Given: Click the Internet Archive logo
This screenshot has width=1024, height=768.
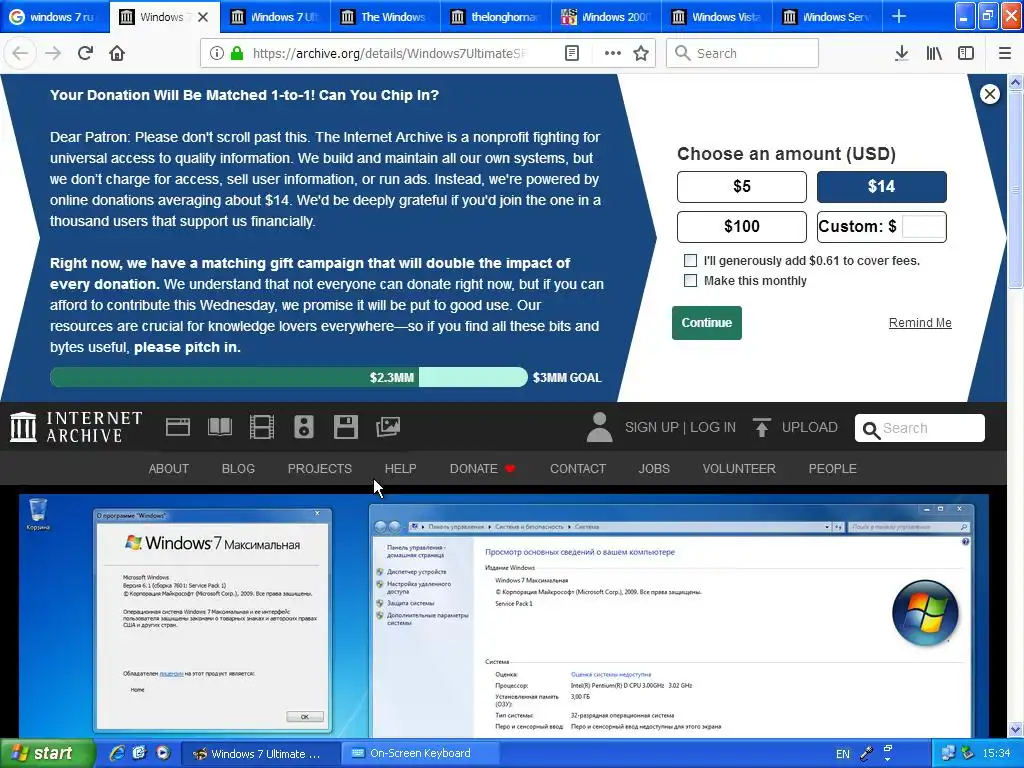Looking at the screenshot, I should tap(76, 427).
